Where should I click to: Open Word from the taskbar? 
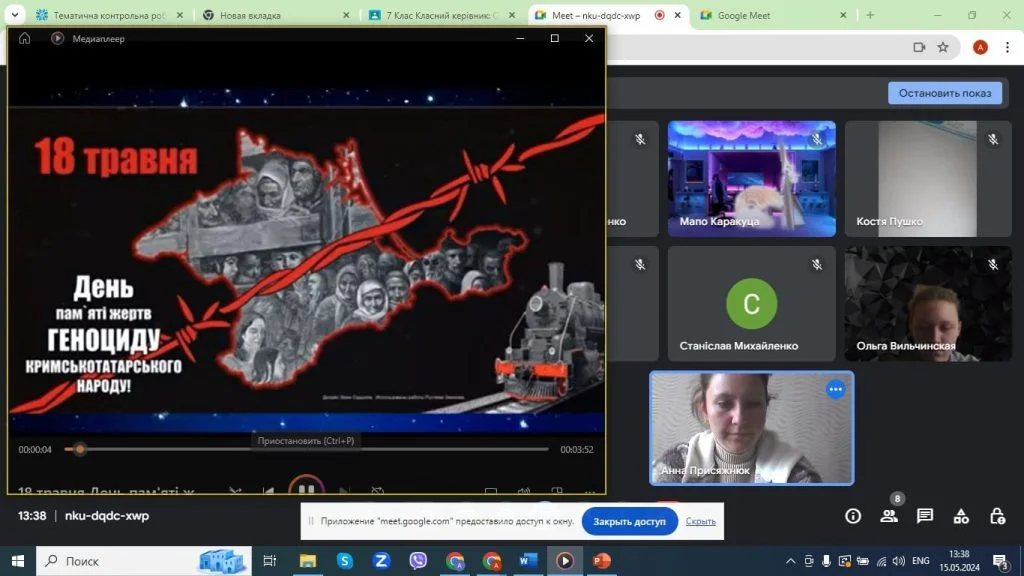point(528,561)
